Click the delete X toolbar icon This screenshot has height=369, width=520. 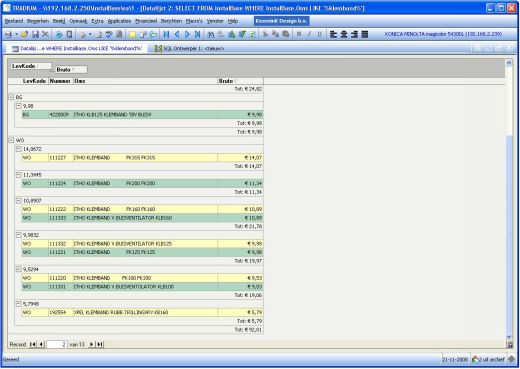[x=46, y=34]
